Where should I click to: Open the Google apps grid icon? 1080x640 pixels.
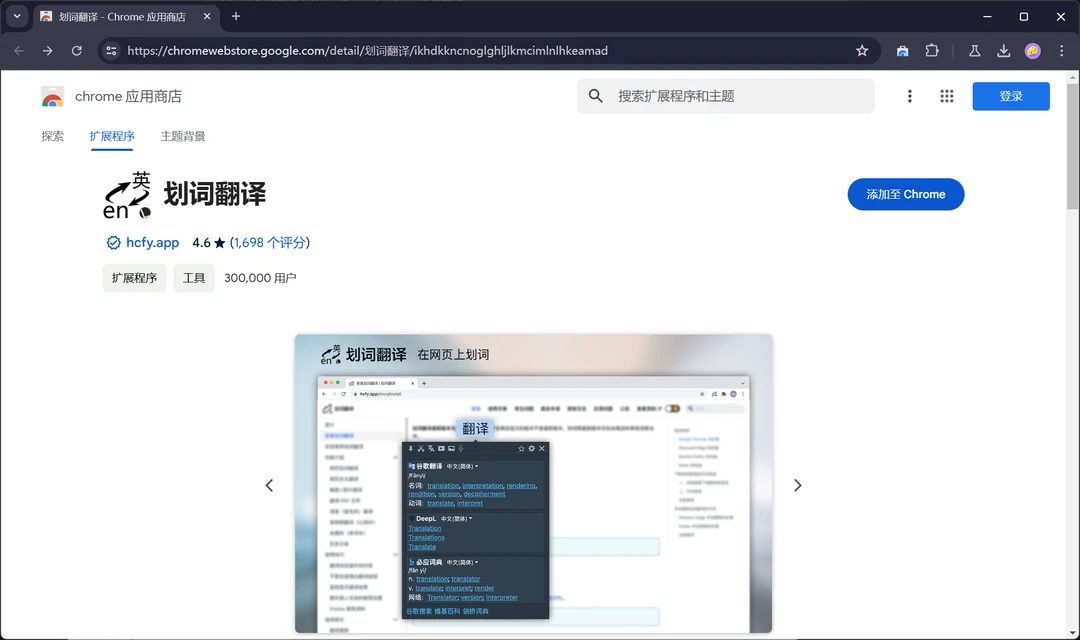(x=946, y=96)
